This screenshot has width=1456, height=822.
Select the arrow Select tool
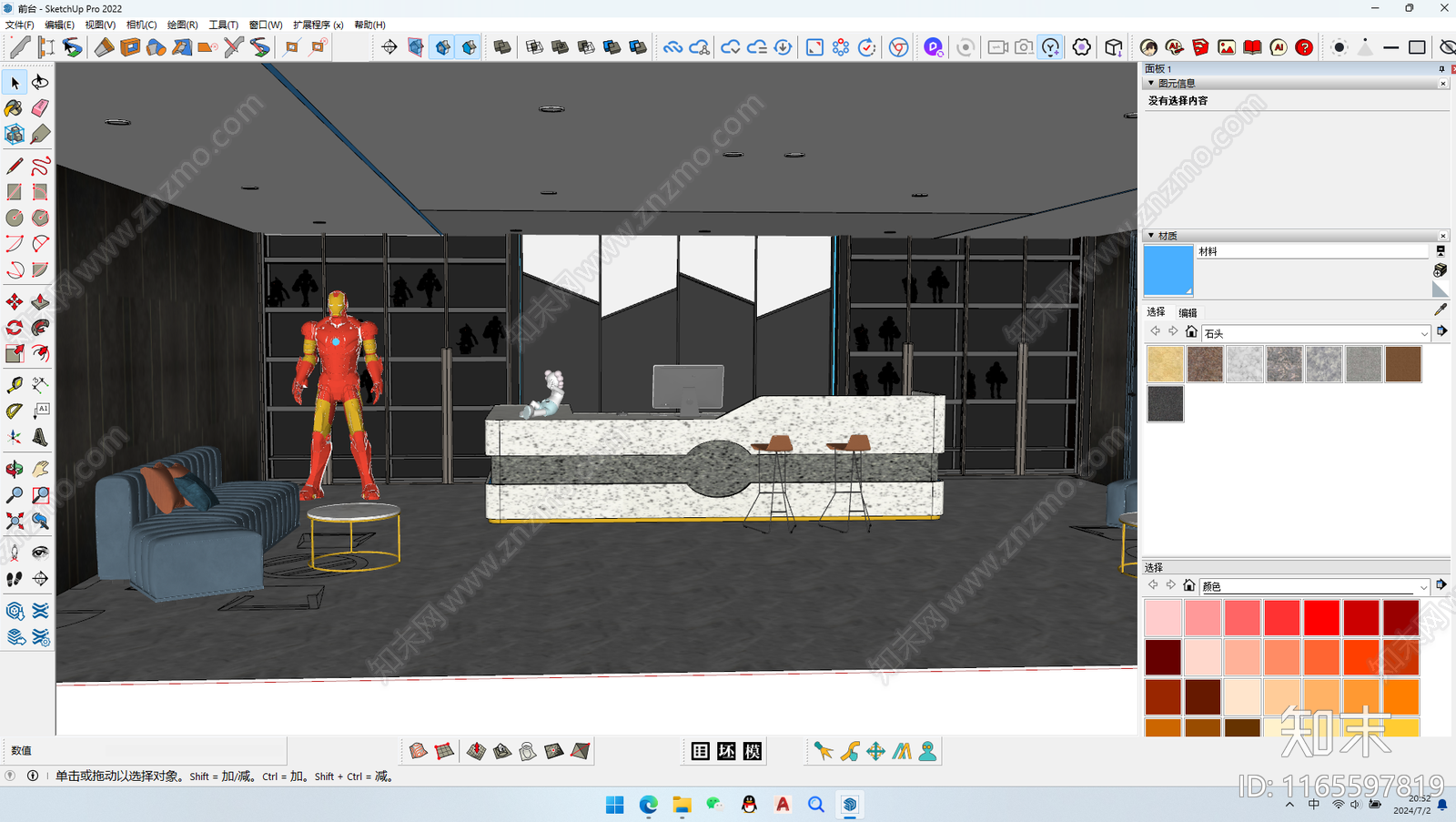click(x=15, y=83)
